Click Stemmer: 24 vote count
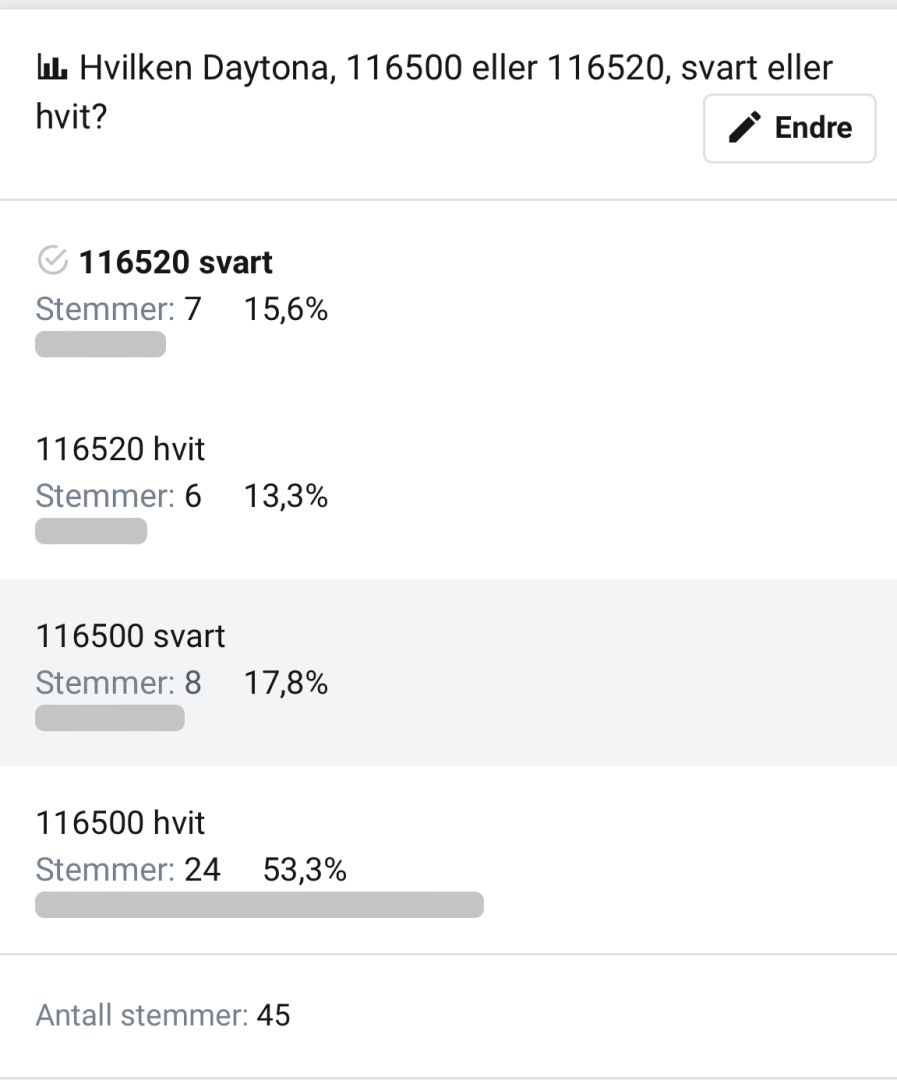Image resolution: width=897 pixels, height=1080 pixels. point(128,869)
